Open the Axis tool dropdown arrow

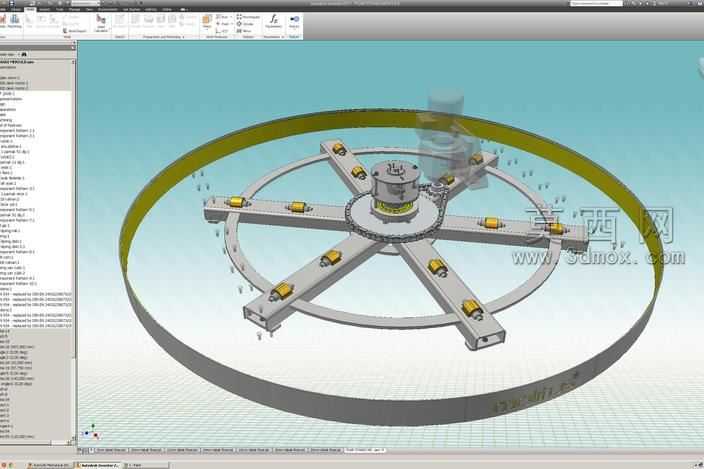click(x=231, y=17)
